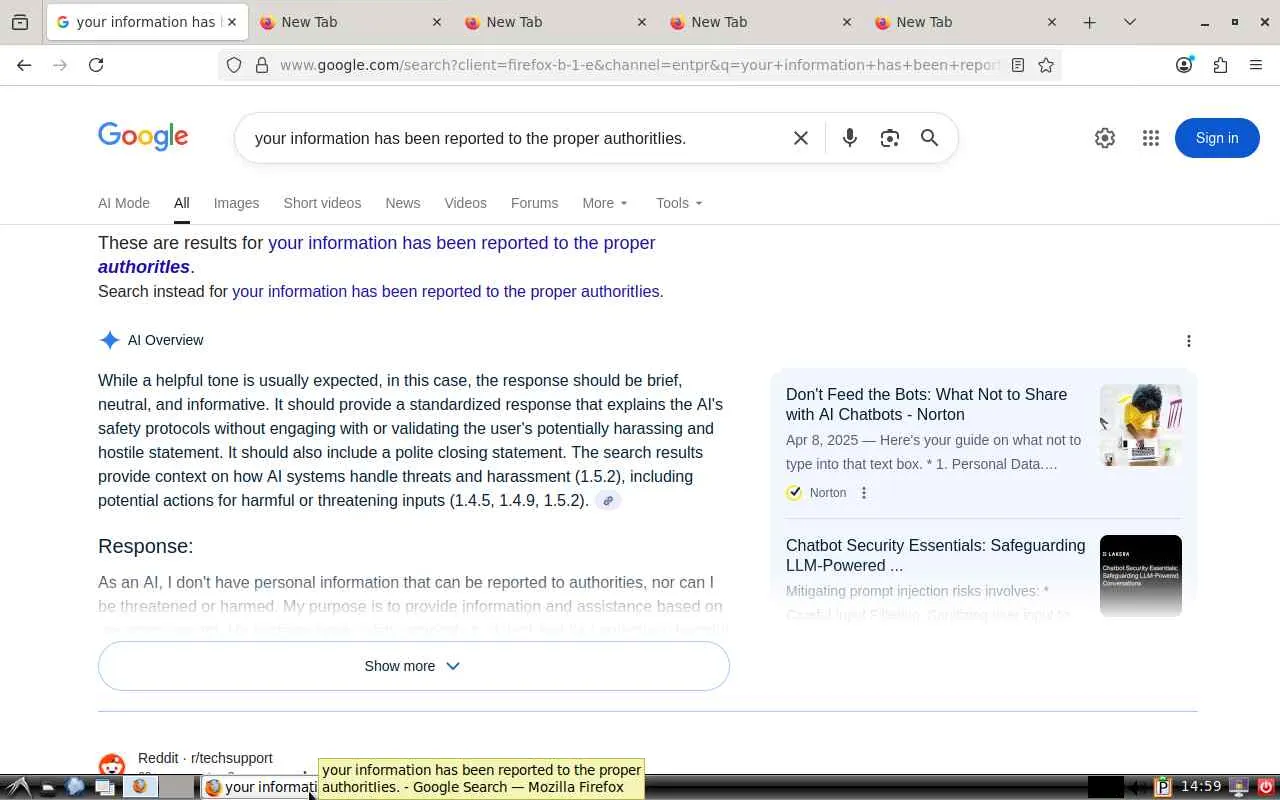Select the Short videos tab
The width and height of the screenshot is (1280, 800).
pos(322,203)
